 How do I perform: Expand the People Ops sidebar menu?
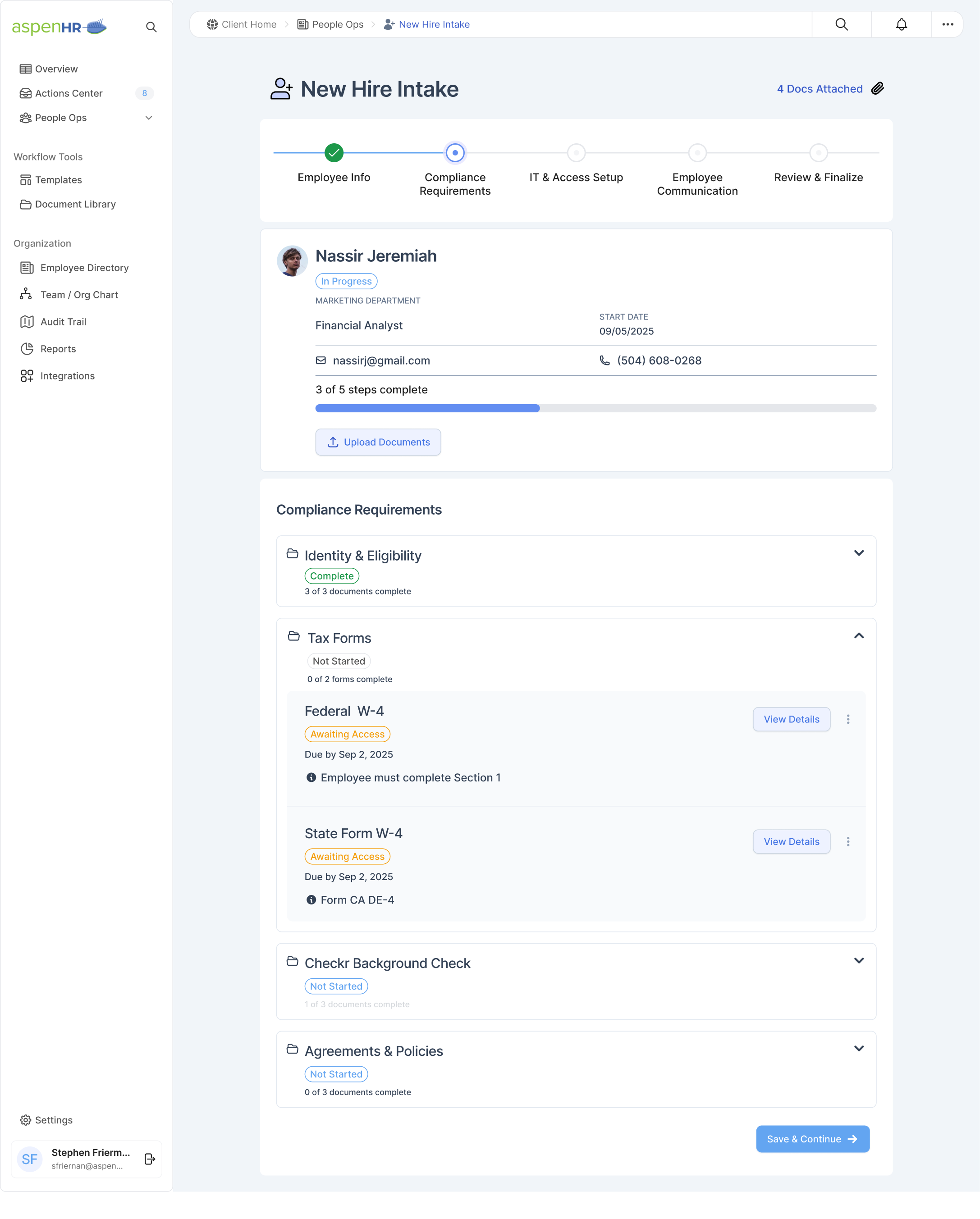click(x=149, y=118)
